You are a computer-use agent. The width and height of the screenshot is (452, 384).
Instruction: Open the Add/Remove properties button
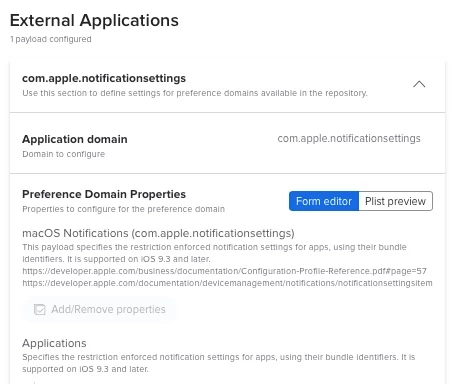tap(99, 309)
